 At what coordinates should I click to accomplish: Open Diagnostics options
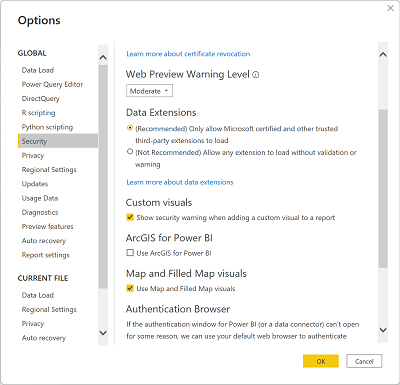coord(40,212)
